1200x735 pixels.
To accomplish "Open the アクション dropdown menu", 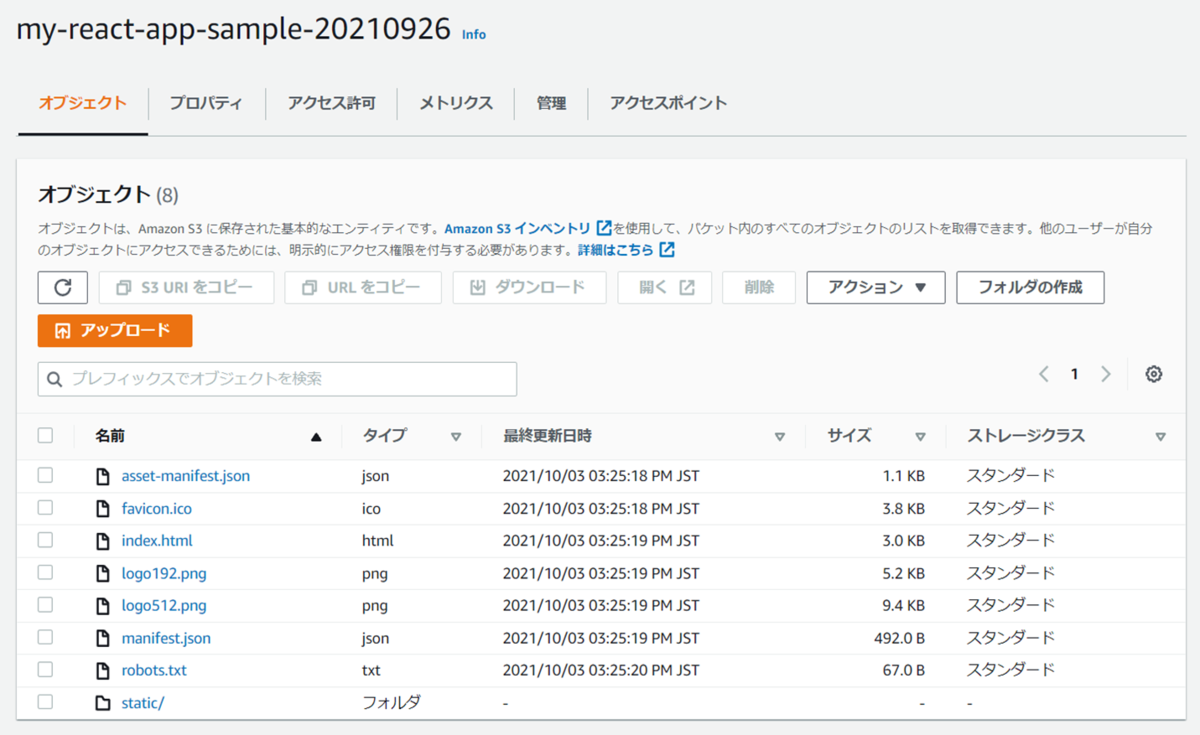I will click(875, 287).
